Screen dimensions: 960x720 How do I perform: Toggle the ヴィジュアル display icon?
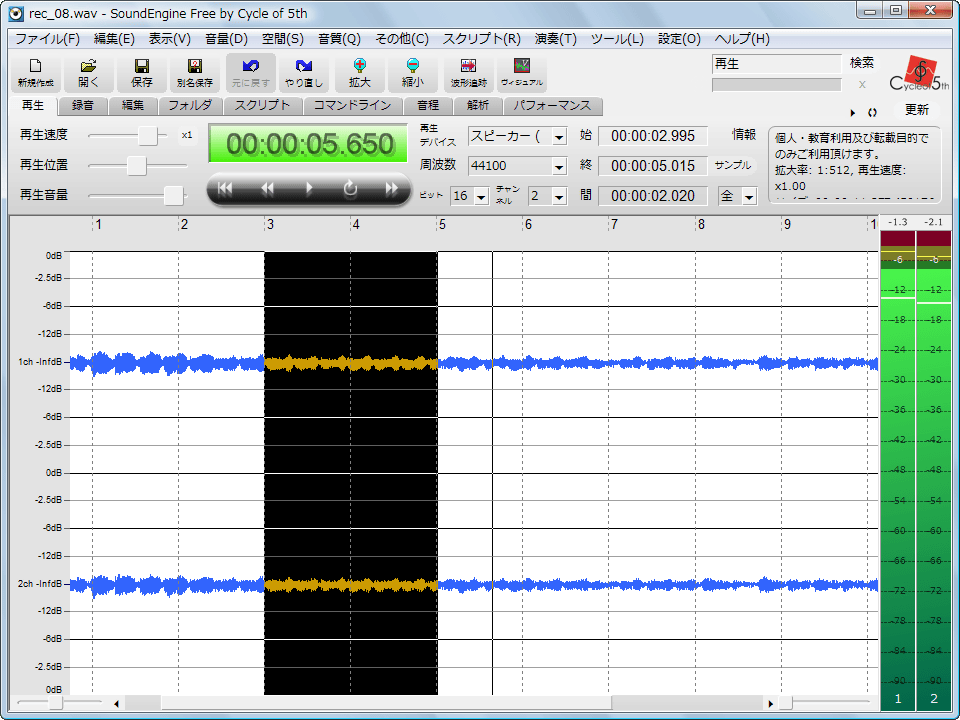click(522, 72)
